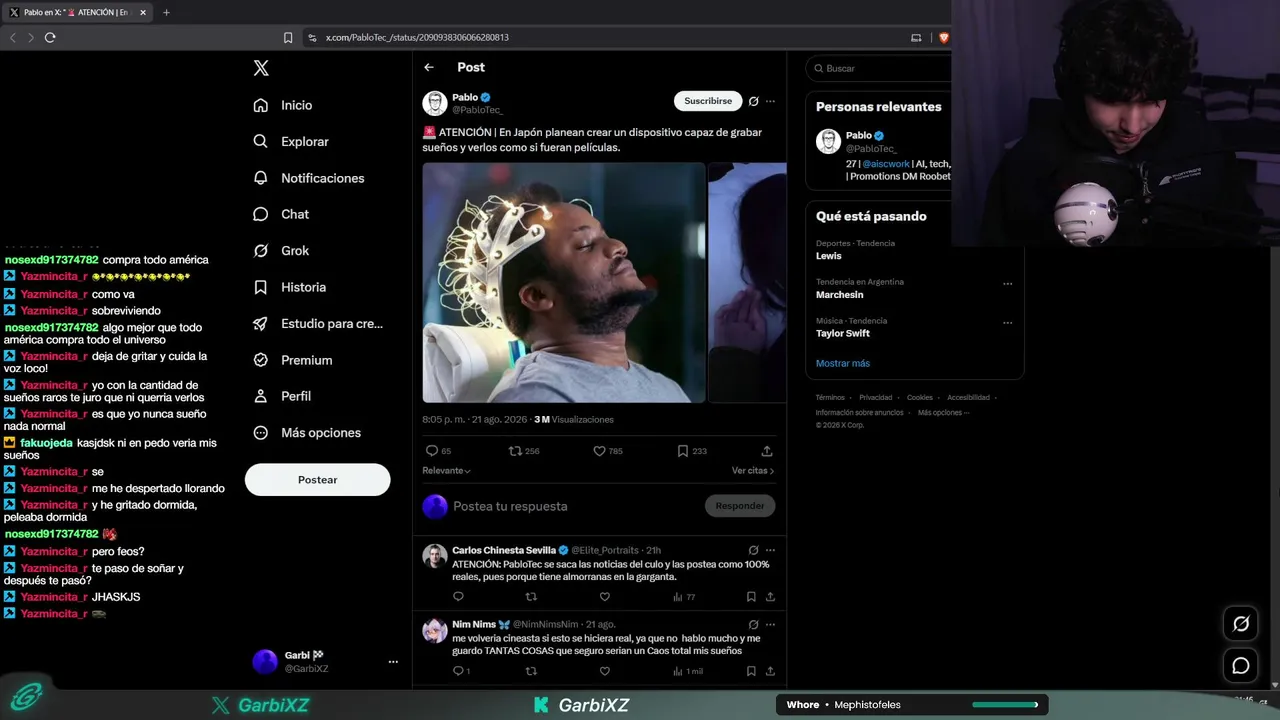Open Pablo's profile avatar on the post

coord(435,103)
